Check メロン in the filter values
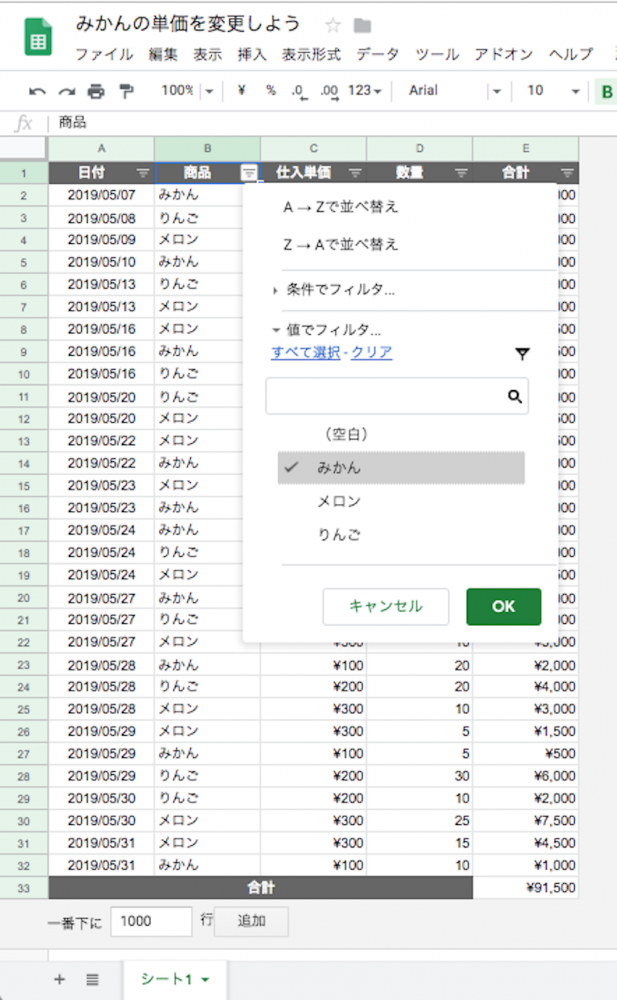This screenshot has width=617, height=1000. [339, 502]
